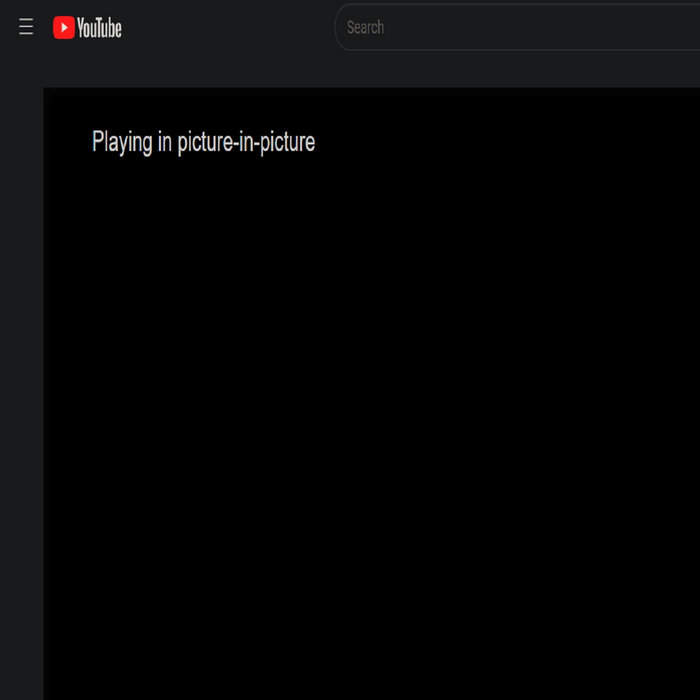Click the YouTube wordmark text
The image size is (700, 700).
coord(100,28)
